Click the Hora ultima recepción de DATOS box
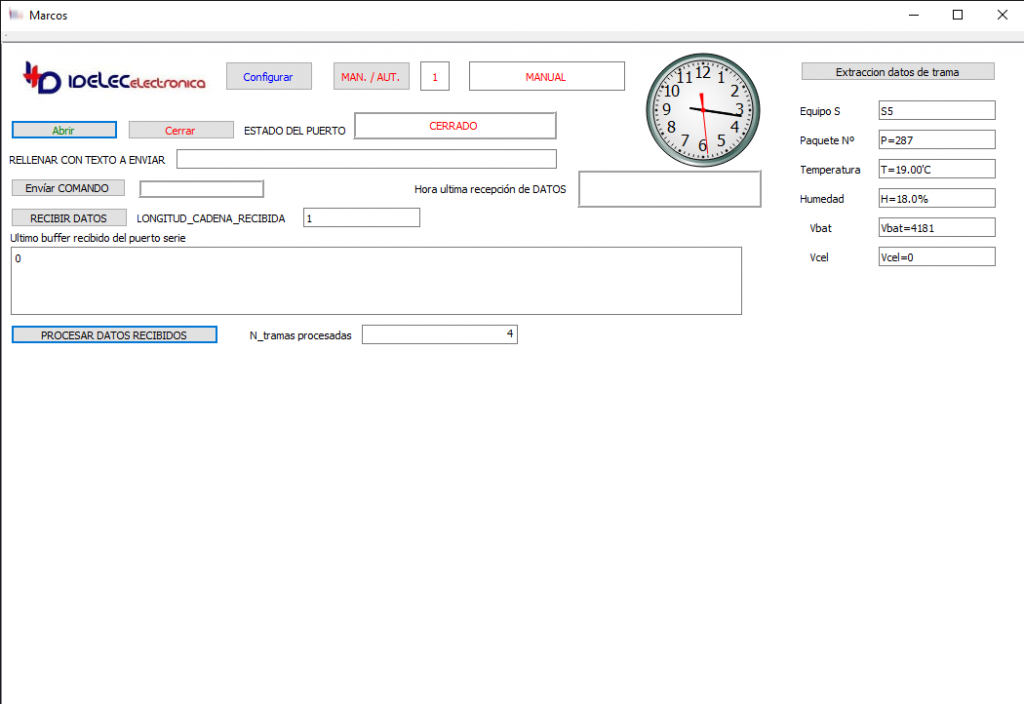1024x704 pixels. point(669,189)
